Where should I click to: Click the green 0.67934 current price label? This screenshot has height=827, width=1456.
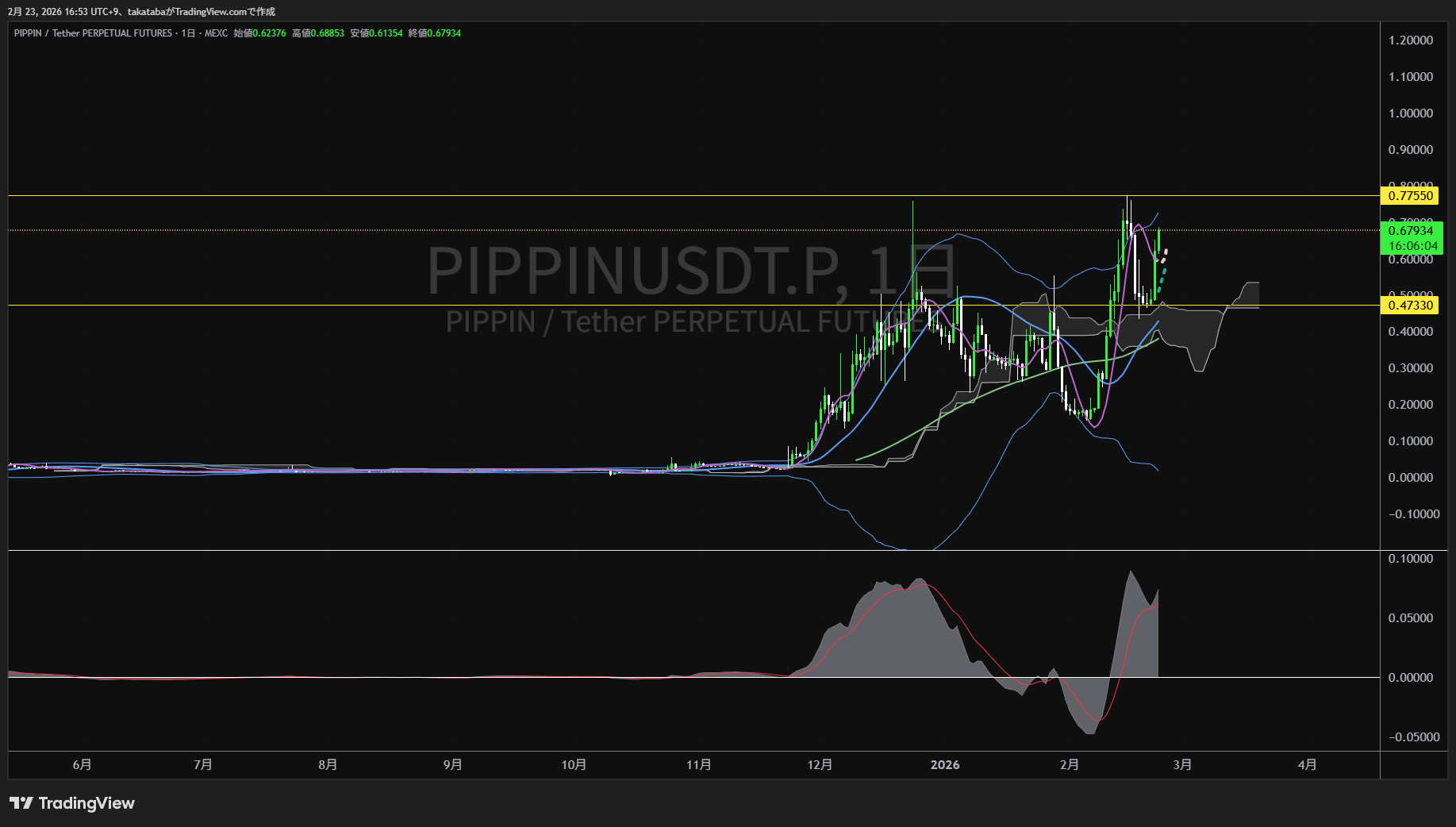point(1410,231)
